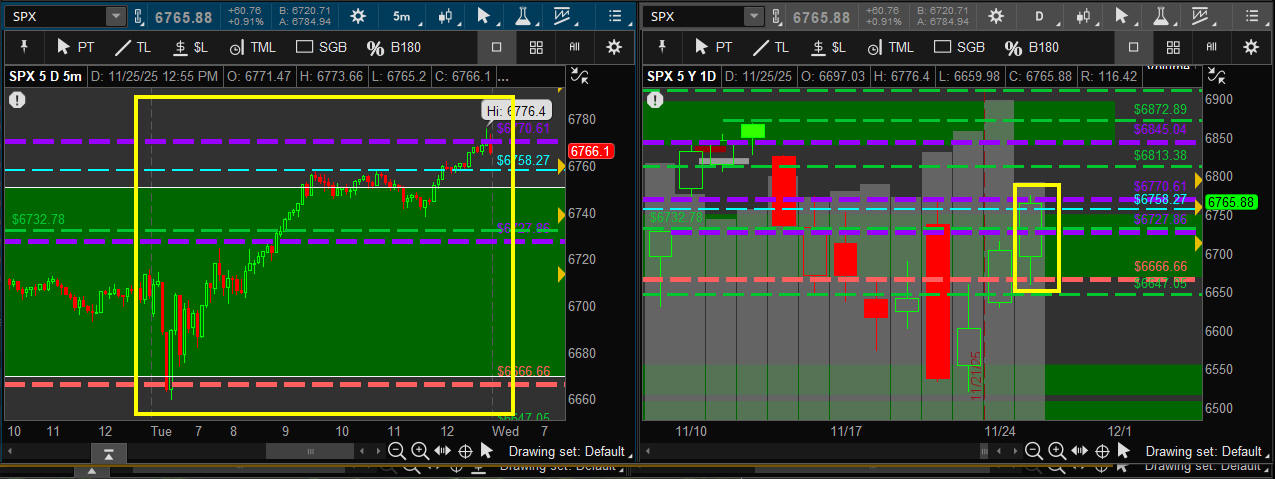Open the D aggregation menu on right chart
Viewport: 1275px width, 479px height.
click(1039, 16)
